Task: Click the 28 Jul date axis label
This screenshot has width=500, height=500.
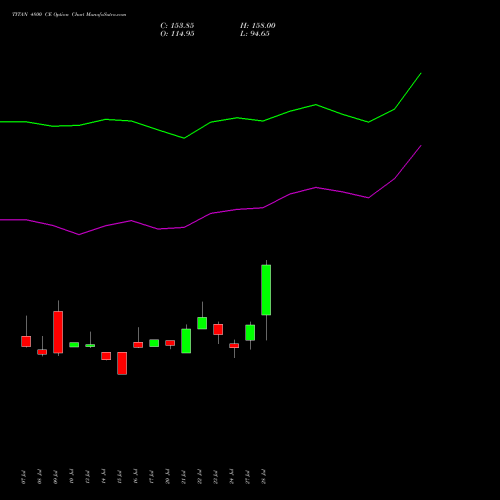Action: point(264,477)
